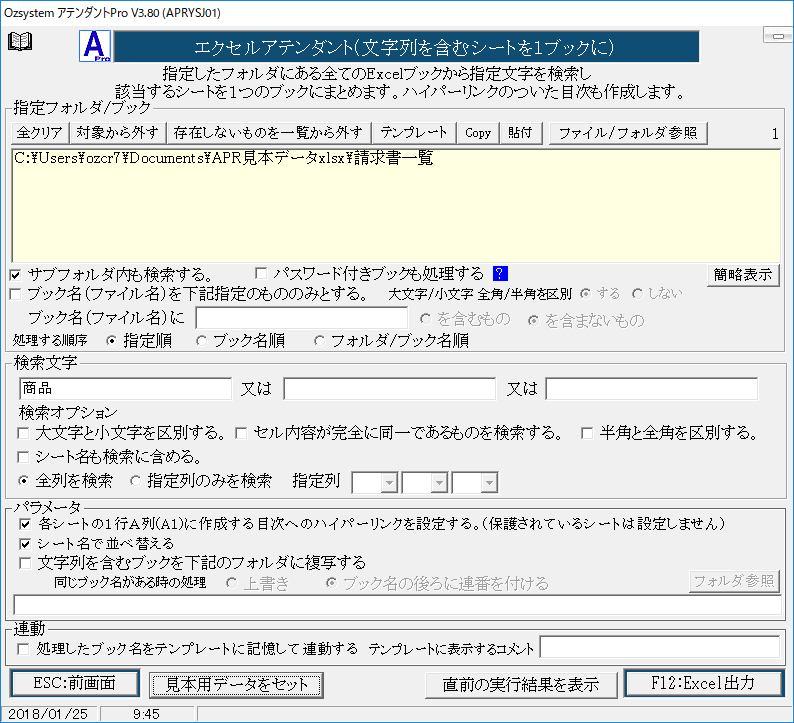This screenshot has height=723, width=794.
Task: Open ファイル/フォルダ参照 browse dialog
Action: pyautogui.click(x=628, y=133)
